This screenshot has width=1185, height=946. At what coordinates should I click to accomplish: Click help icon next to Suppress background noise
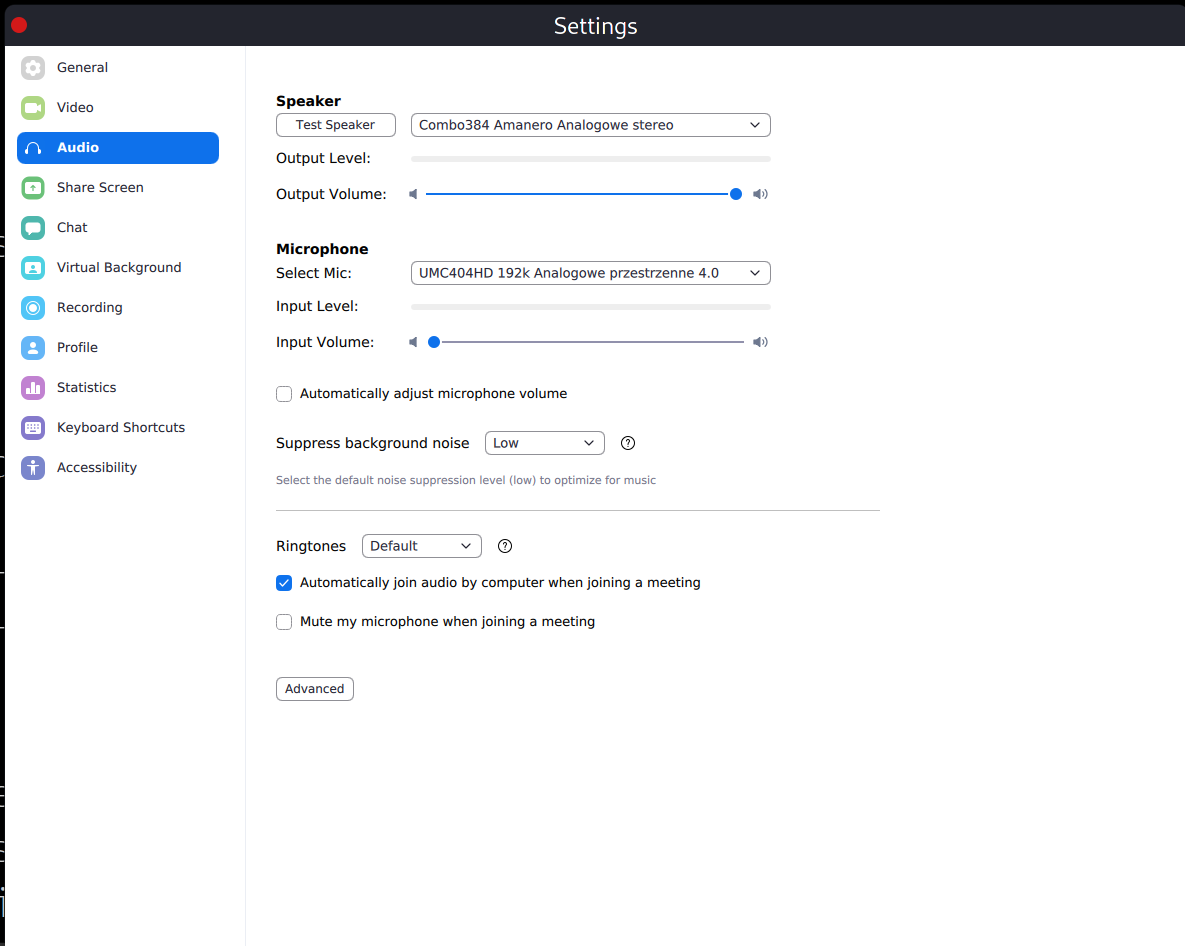click(x=627, y=444)
